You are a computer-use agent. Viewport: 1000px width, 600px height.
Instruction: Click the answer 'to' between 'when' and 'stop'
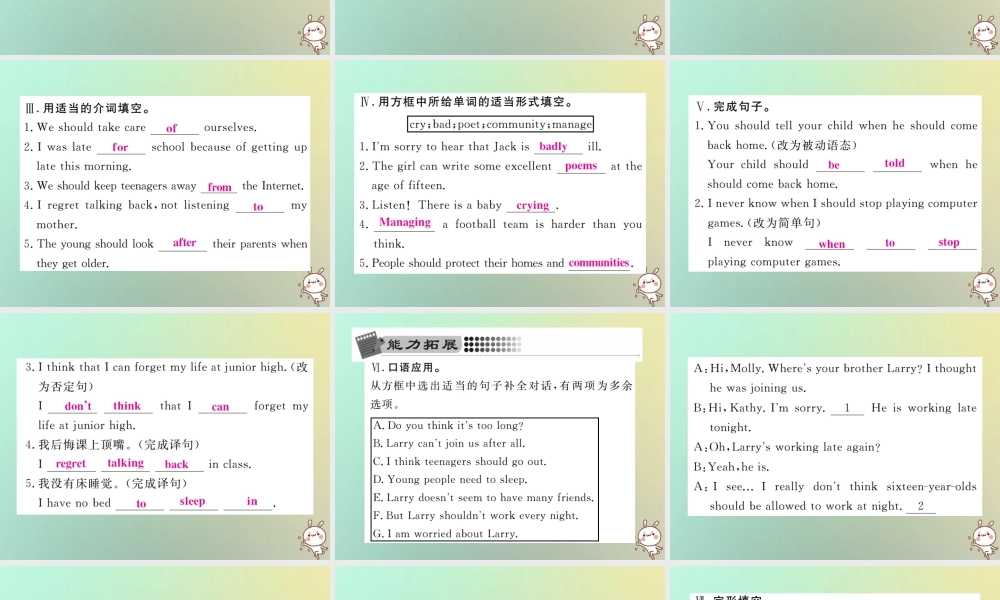tap(890, 243)
